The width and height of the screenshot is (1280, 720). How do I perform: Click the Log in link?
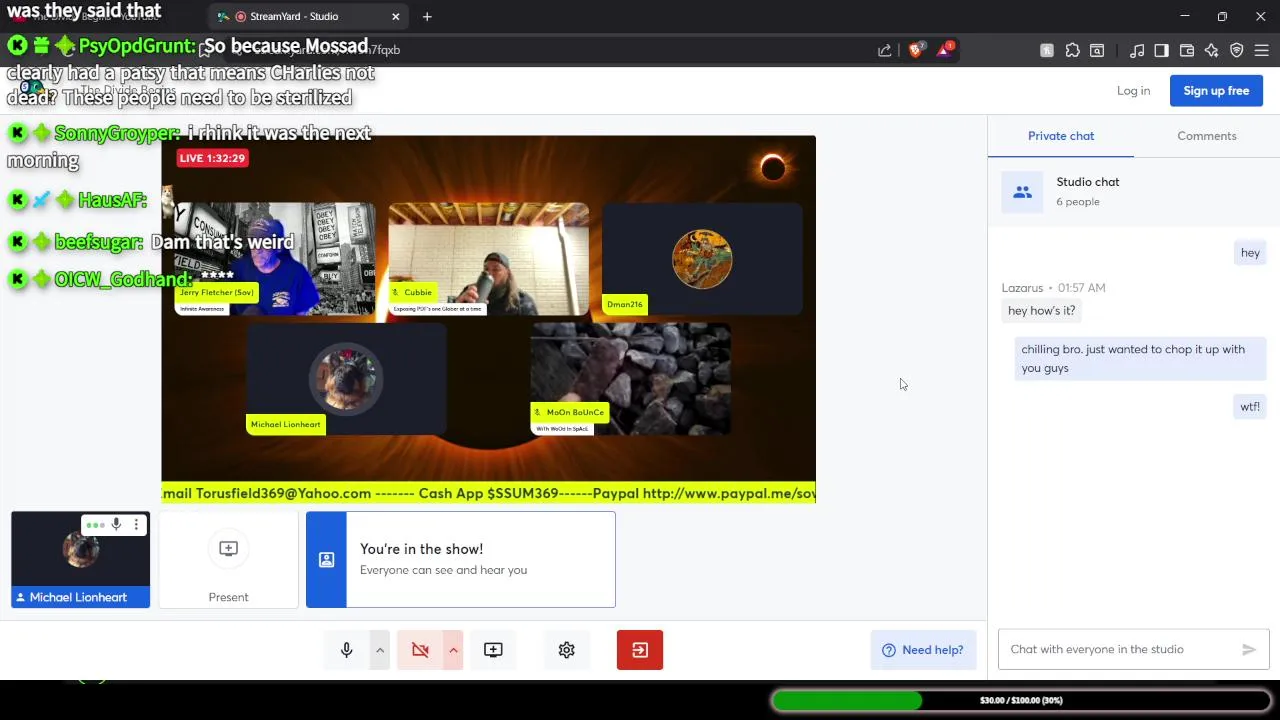[x=1133, y=91]
